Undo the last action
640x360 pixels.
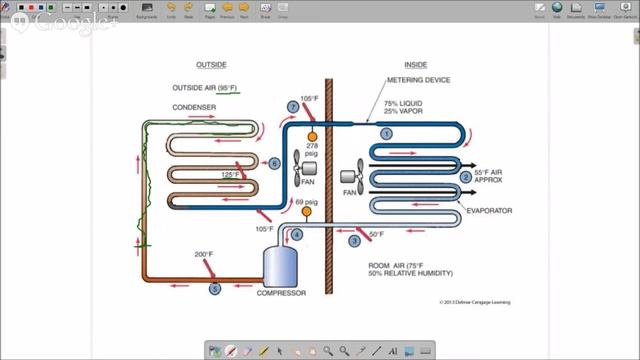coord(171,10)
